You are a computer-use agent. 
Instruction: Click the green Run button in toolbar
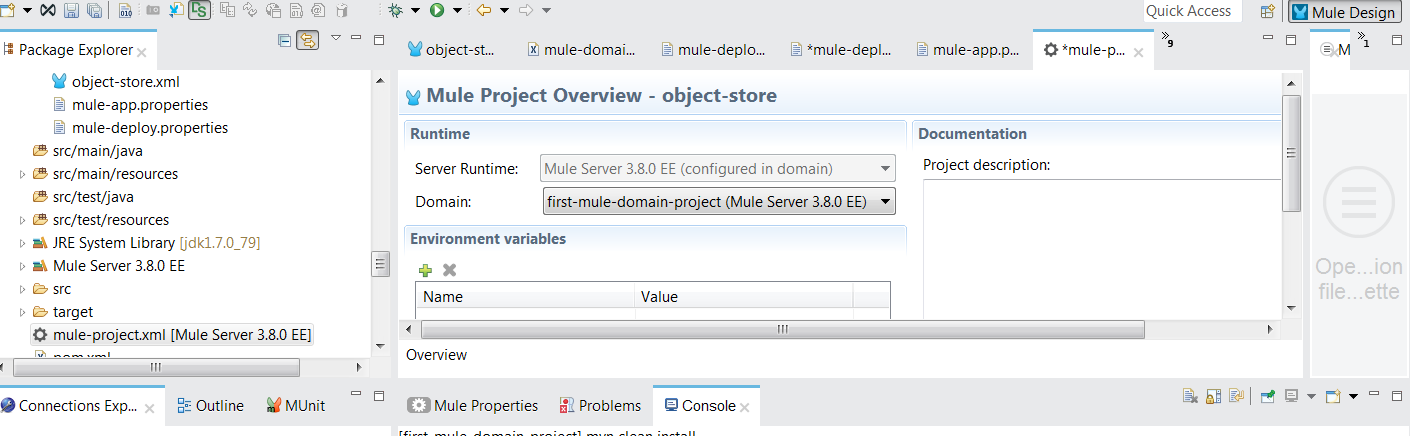point(437,11)
